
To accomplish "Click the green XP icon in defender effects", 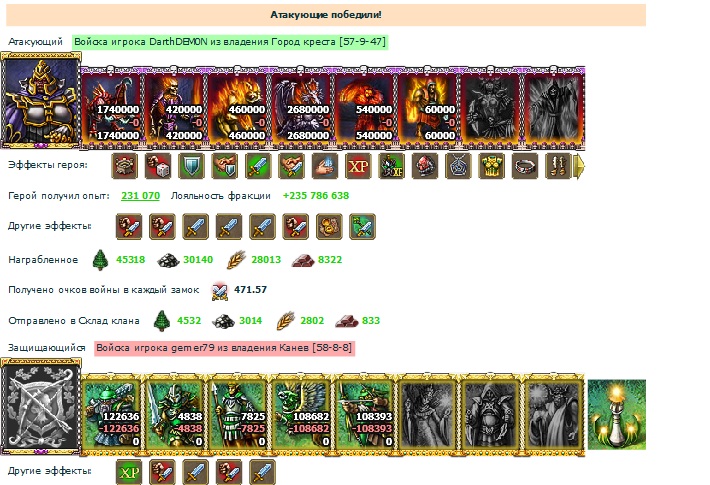I will (129, 472).
